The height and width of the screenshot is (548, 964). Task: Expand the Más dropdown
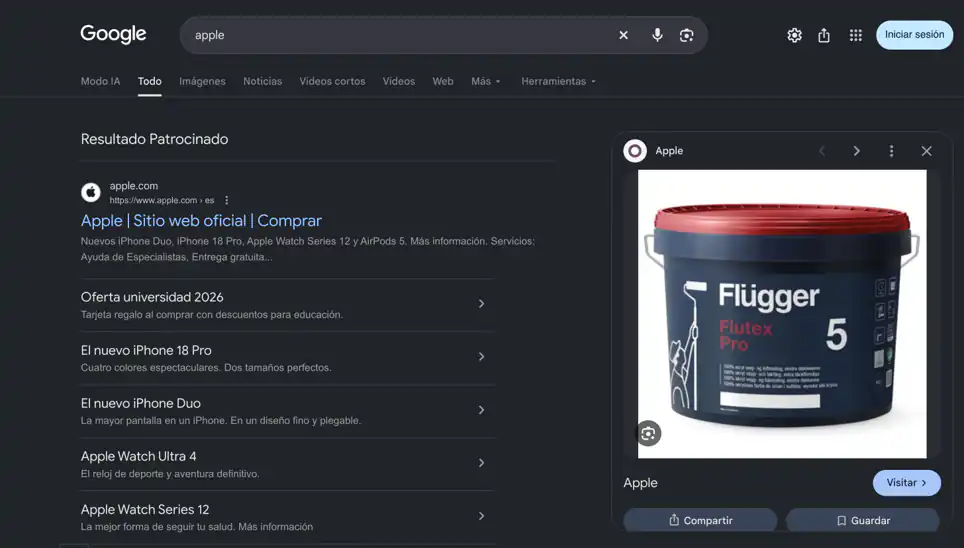[486, 81]
